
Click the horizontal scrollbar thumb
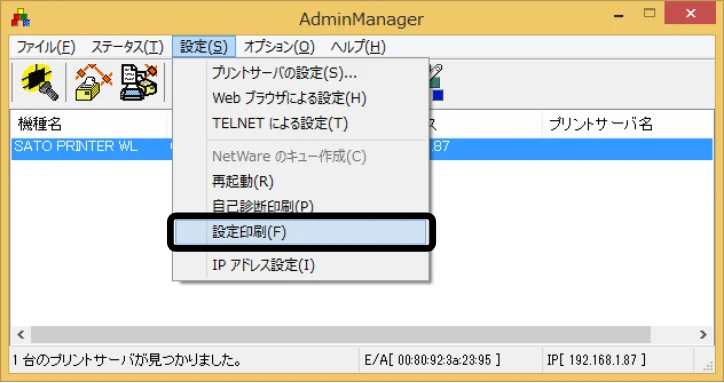[340, 334]
